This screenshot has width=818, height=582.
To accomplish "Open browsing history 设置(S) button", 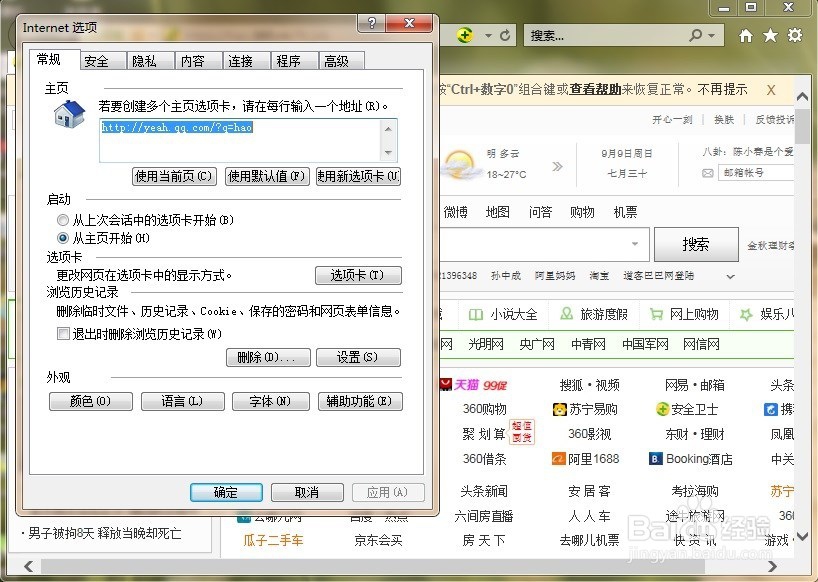I will (x=358, y=357).
